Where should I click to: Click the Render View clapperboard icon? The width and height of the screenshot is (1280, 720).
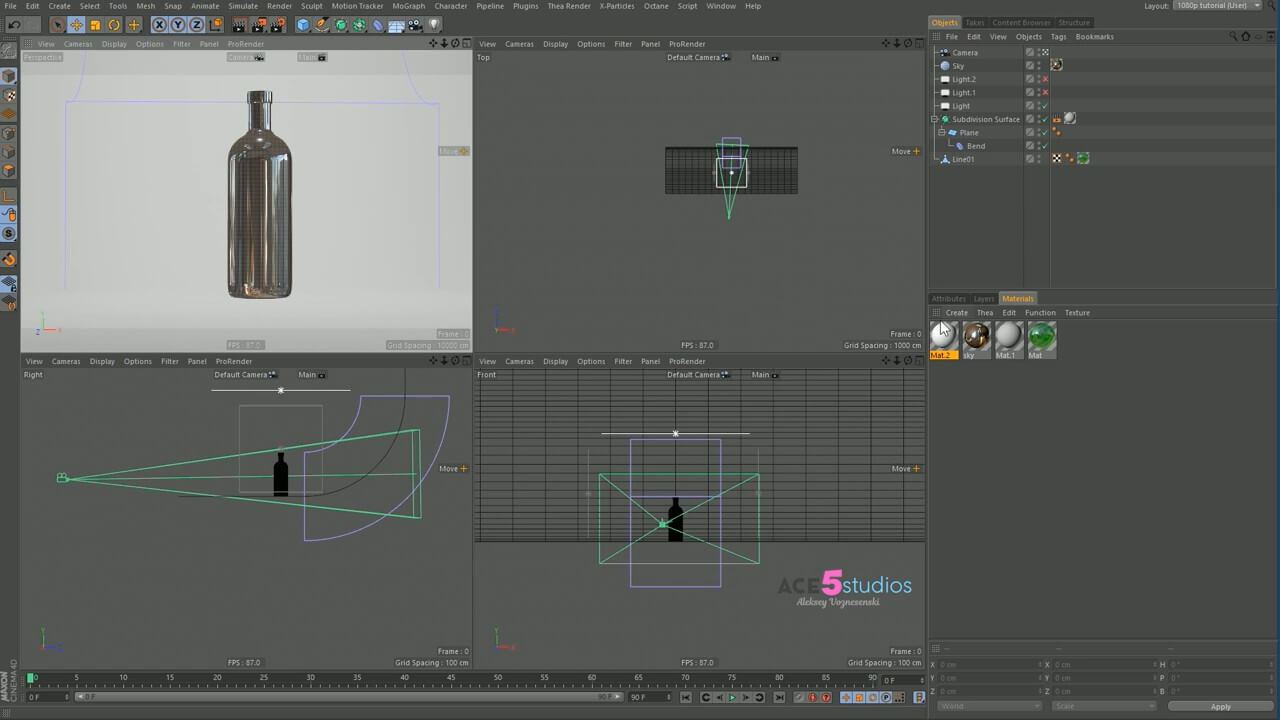click(x=240, y=25)
